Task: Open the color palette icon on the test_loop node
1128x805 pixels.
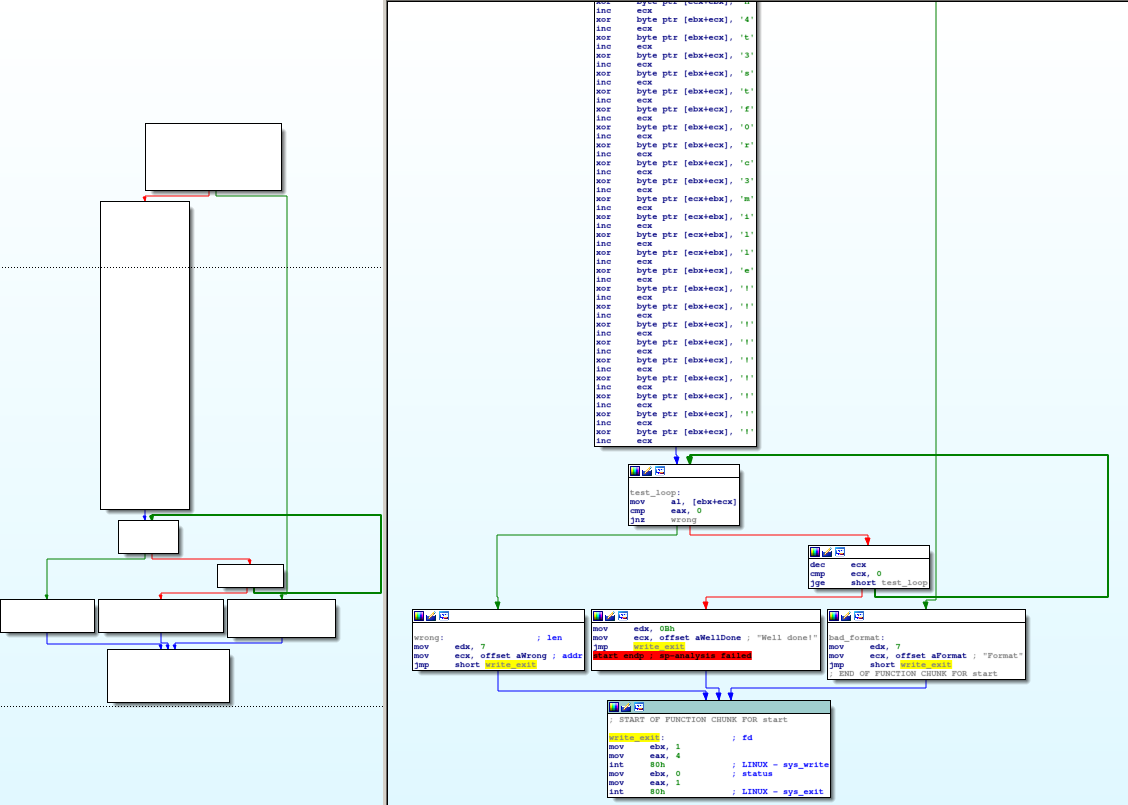Action: coord(635,471)
